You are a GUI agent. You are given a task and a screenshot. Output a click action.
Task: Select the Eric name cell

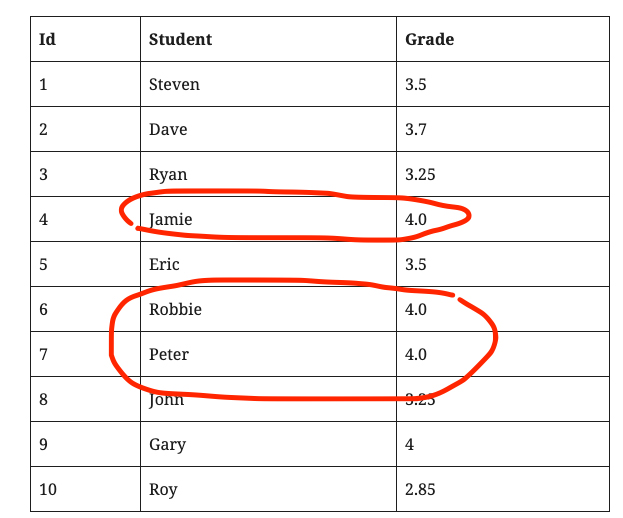268,264
